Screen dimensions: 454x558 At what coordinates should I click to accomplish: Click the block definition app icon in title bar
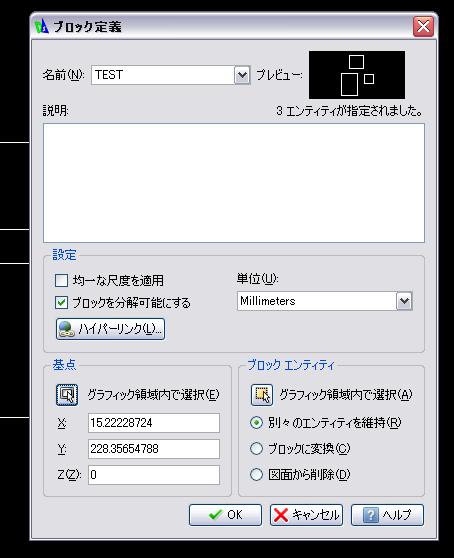tap(42, 27)
